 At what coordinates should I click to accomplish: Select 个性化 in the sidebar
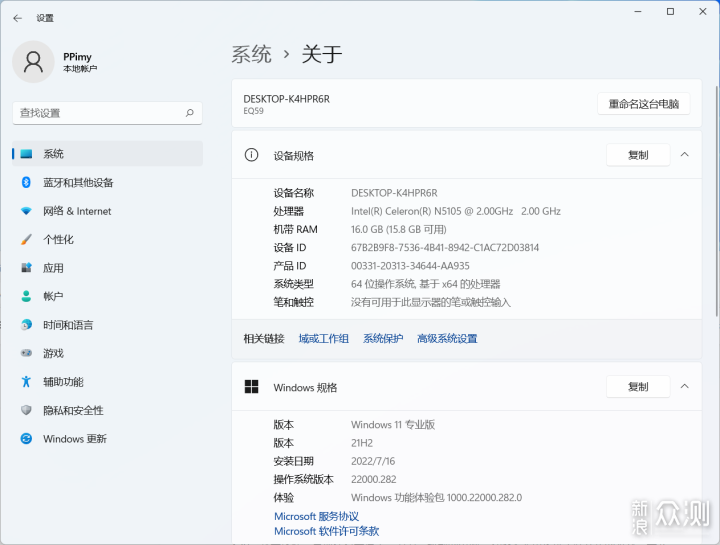tap(107, 239)
